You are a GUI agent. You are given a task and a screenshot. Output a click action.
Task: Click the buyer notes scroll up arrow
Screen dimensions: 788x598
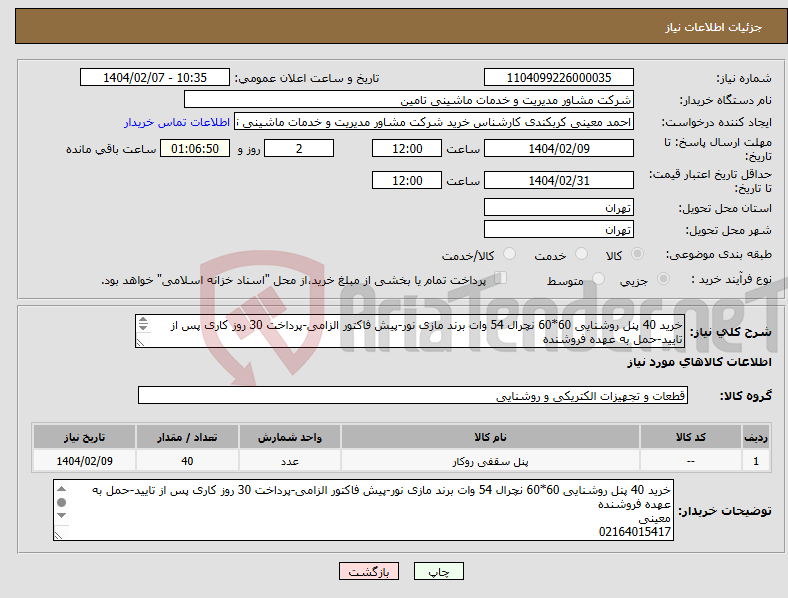61,488
